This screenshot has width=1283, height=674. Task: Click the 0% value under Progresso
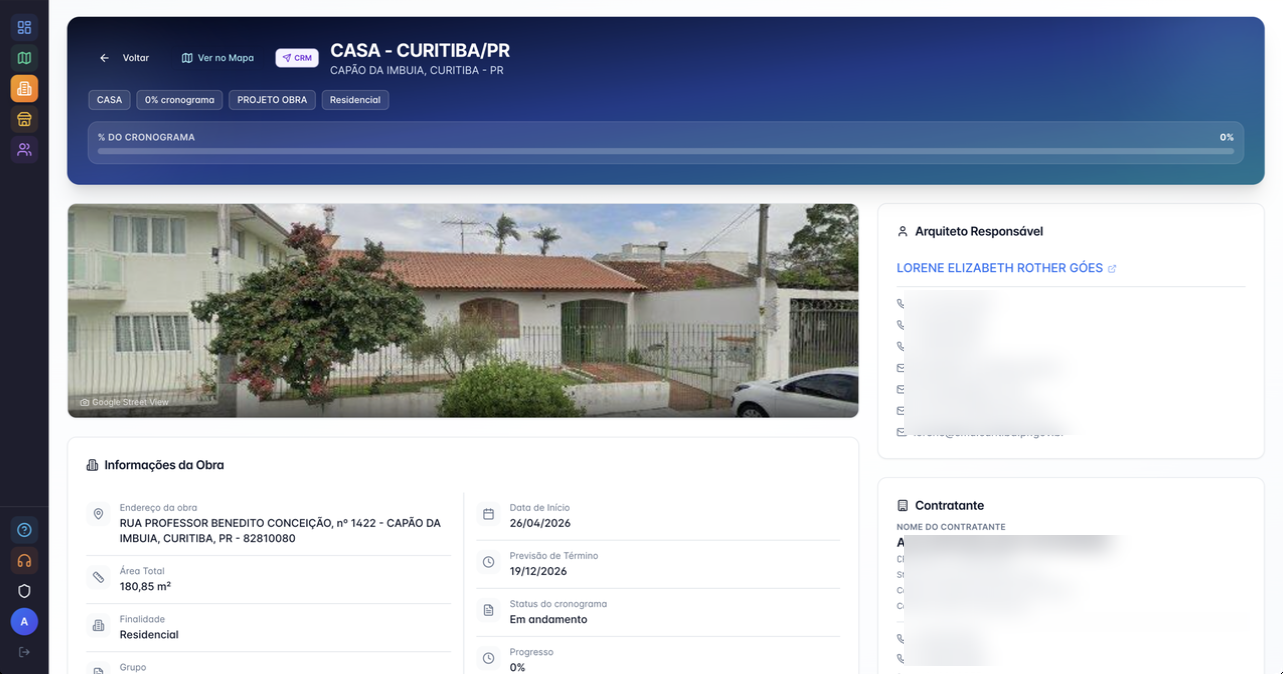pyautogui.click(x=517, y=667)
